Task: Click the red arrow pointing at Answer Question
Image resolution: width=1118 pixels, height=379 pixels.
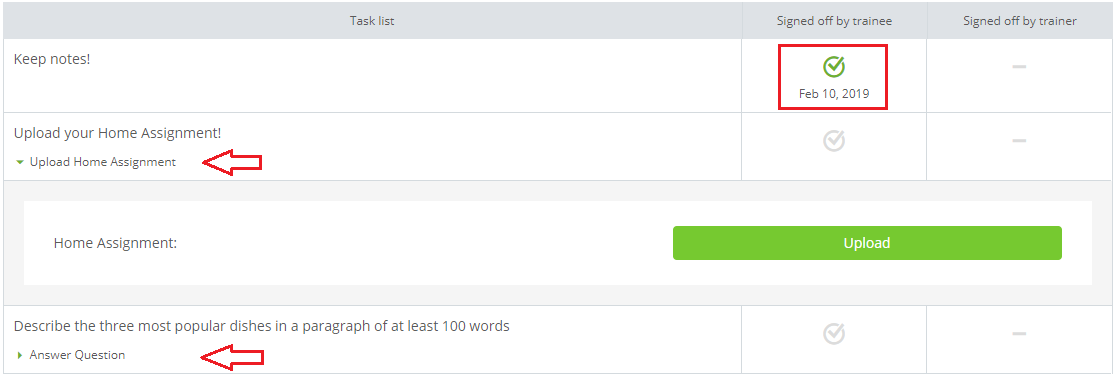Action: pos(232,356)
